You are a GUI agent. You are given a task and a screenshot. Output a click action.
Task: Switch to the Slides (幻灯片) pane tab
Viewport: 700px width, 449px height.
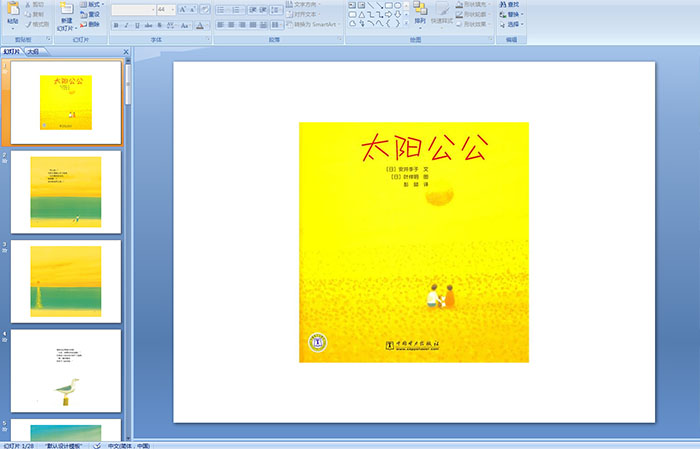[x=12, y=52]
